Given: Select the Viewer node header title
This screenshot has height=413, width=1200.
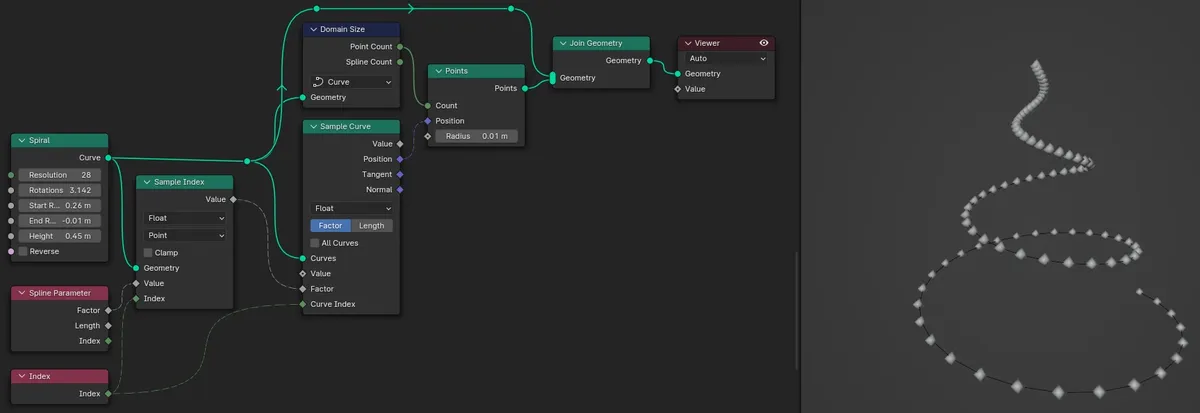Looking at the screenshot, I should [707, 43].
